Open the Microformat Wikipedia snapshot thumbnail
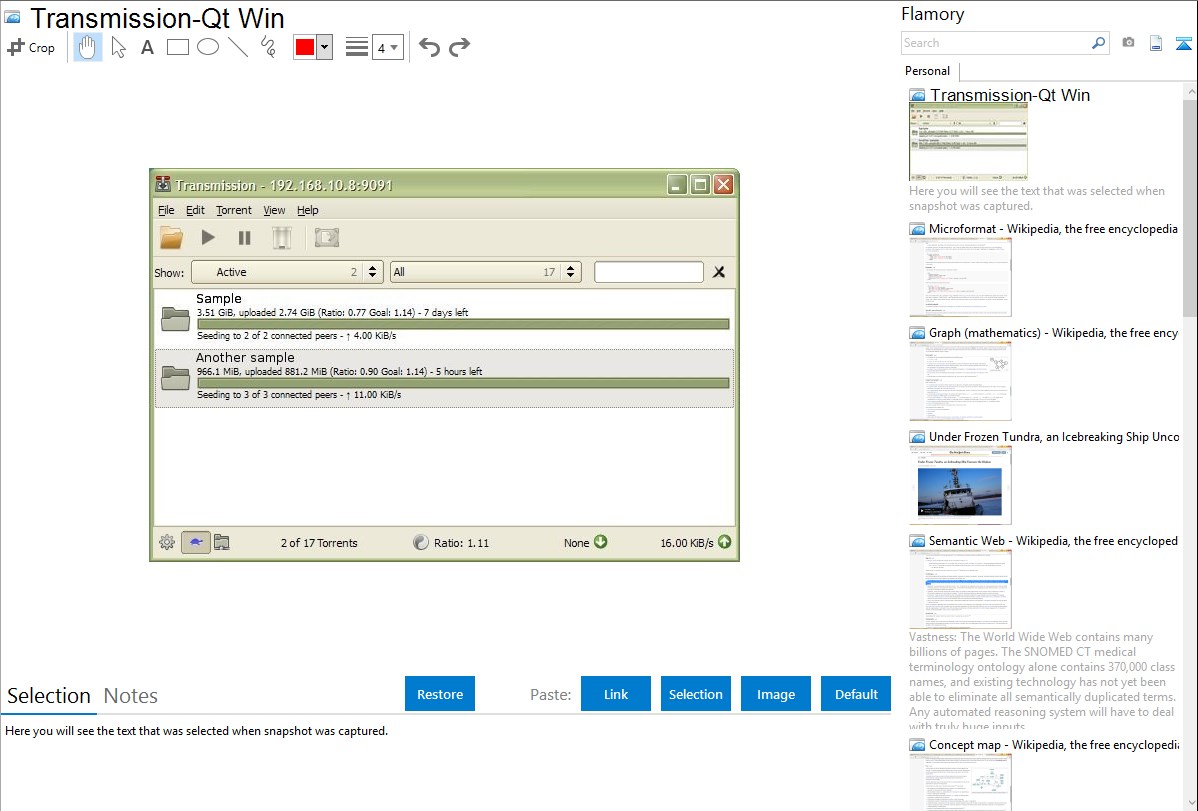This screenshot has height=811, width=1198. (x=961, y=277)
